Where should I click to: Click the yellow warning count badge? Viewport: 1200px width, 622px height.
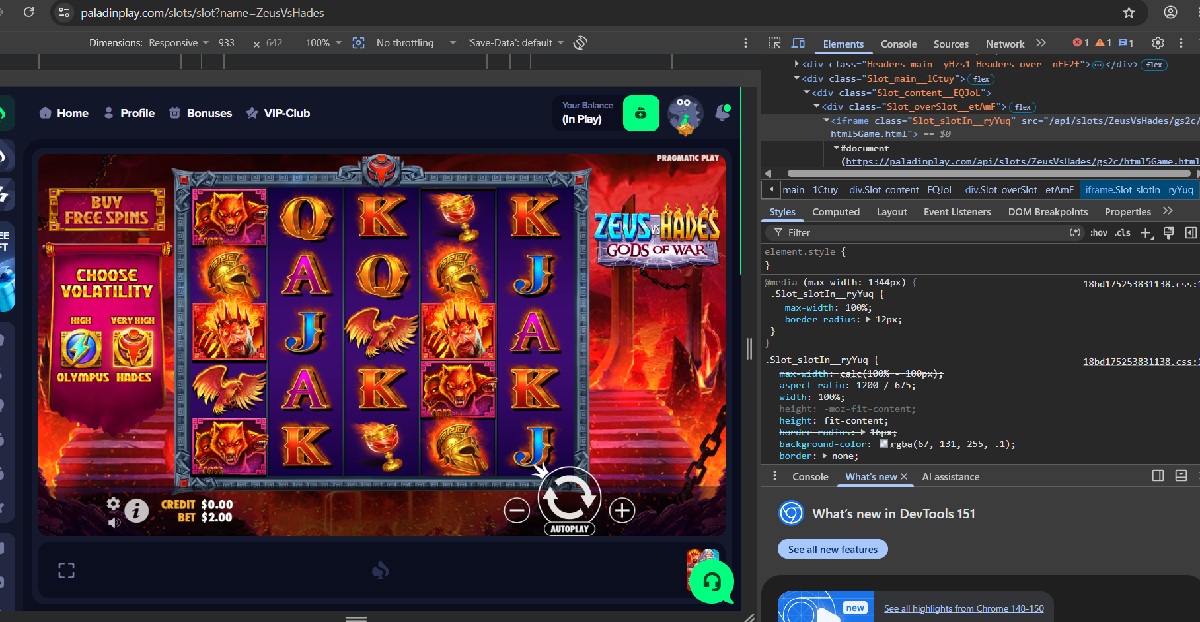tap(1103, 43)
